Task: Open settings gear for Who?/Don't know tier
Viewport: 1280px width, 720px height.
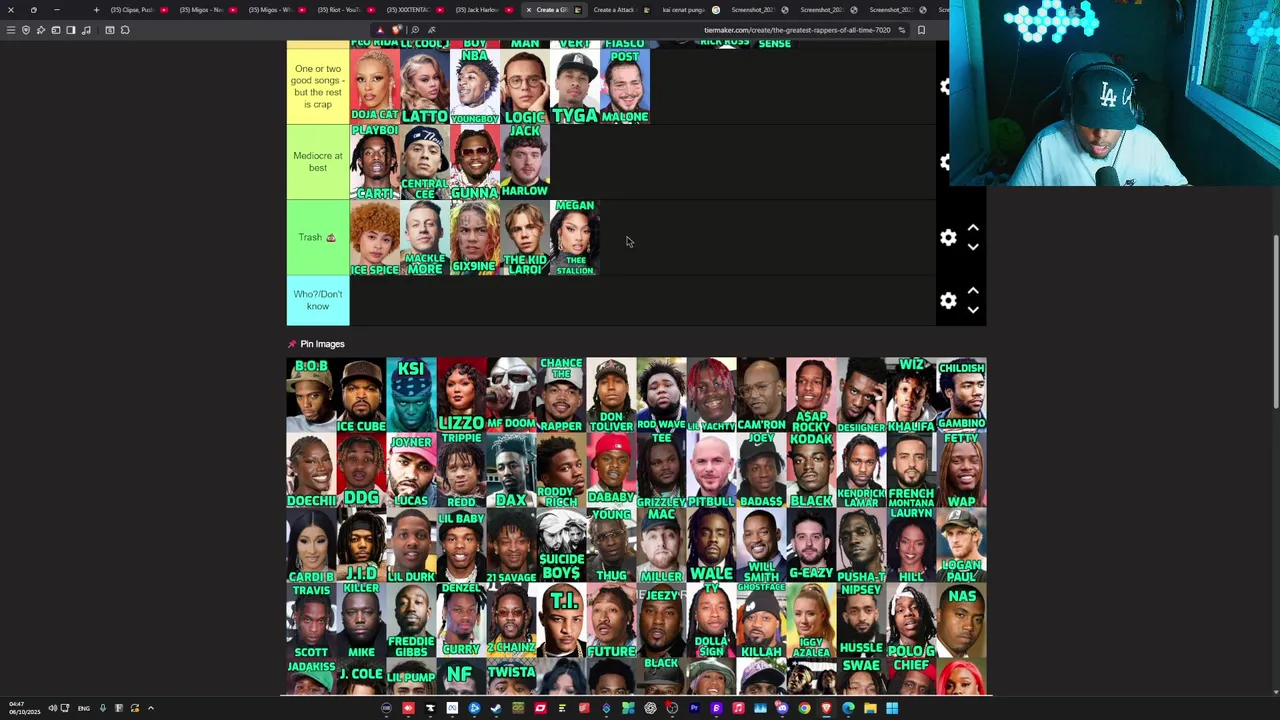Action: tap(948, 300)
